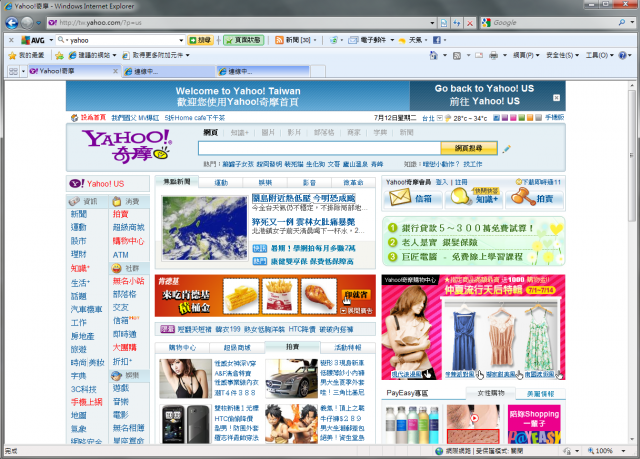Expand the 工具(O) Tools menu
Image resolution: width=640 pixels, height=459 pixels.
600,55
